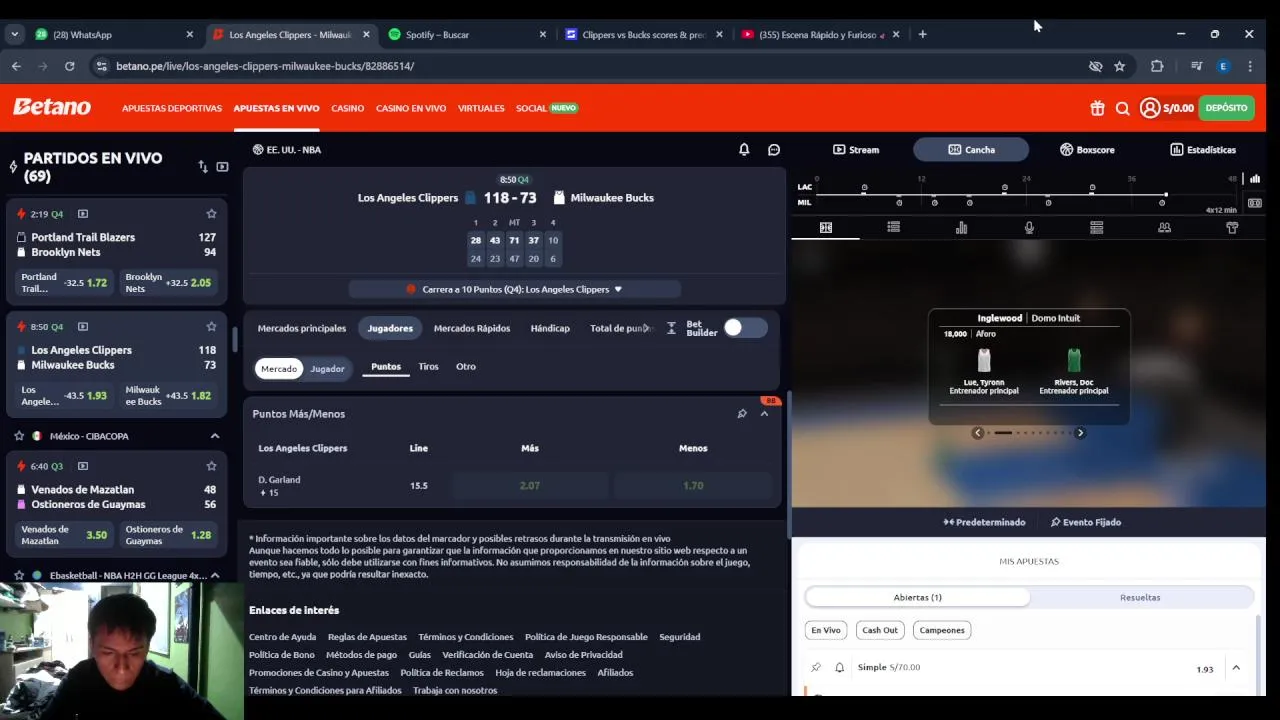The height and width of the screenshot is (720, 1280).
Task: Collapse the México - CIBACOPA league
Action: coord(215,436)
